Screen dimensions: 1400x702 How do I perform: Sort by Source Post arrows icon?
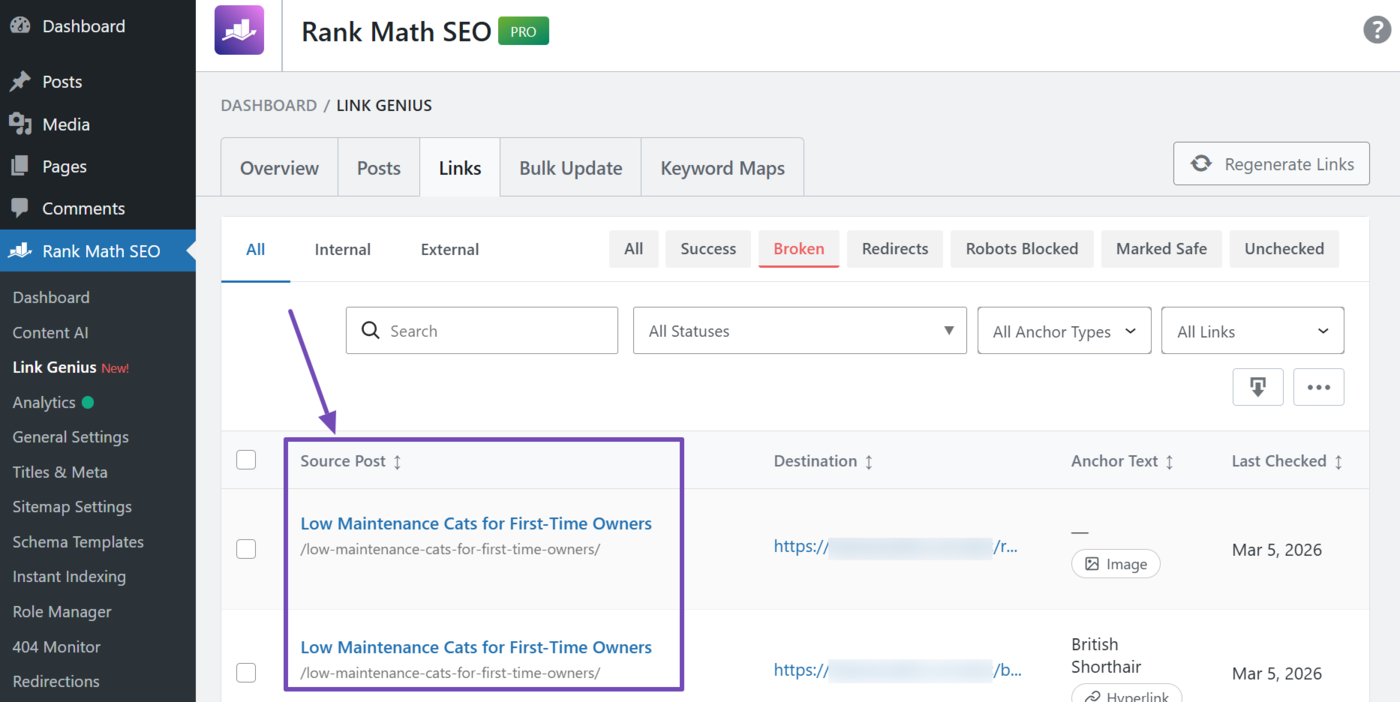[397, 461]
